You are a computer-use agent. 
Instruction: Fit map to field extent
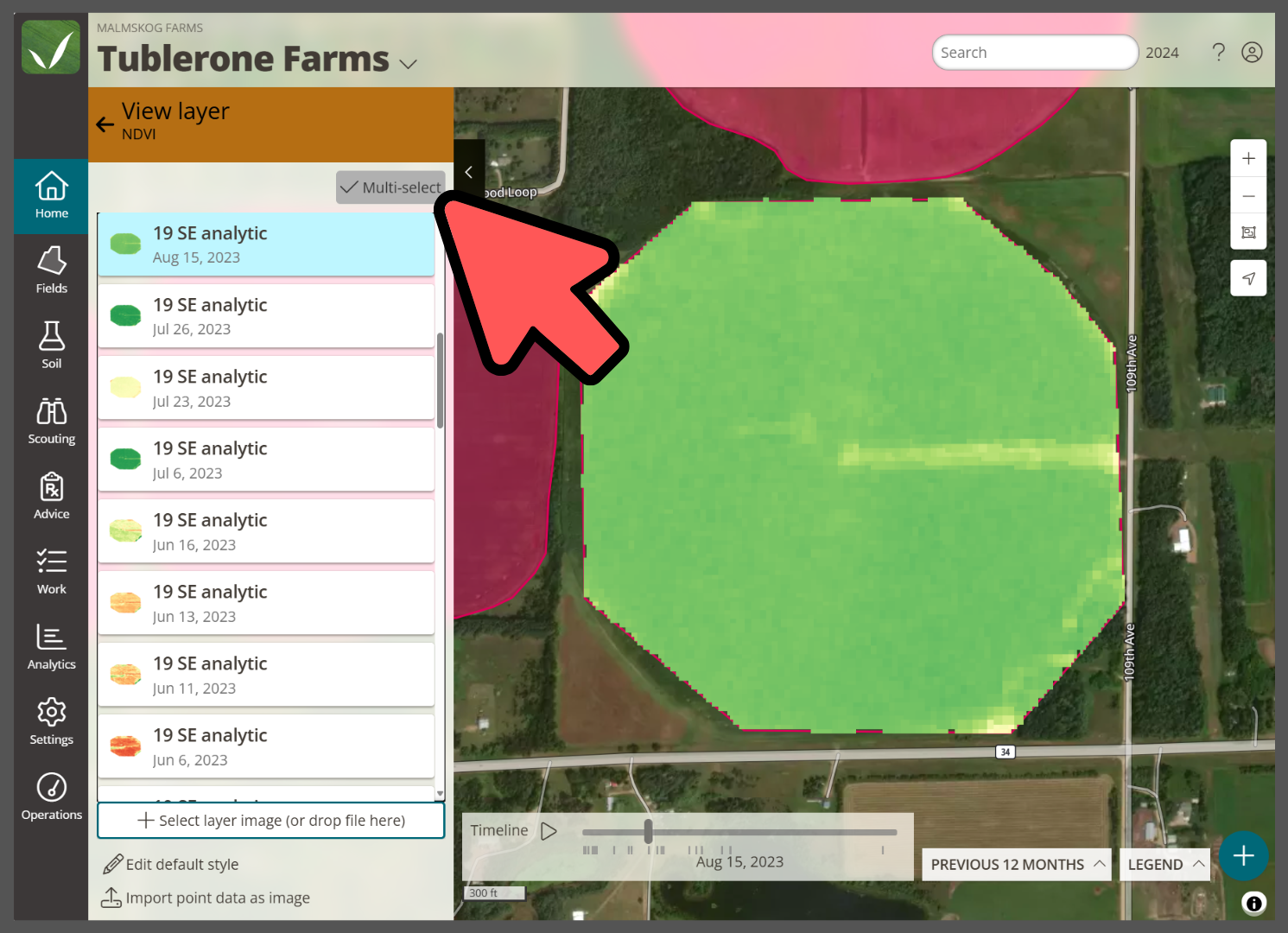1248,232
